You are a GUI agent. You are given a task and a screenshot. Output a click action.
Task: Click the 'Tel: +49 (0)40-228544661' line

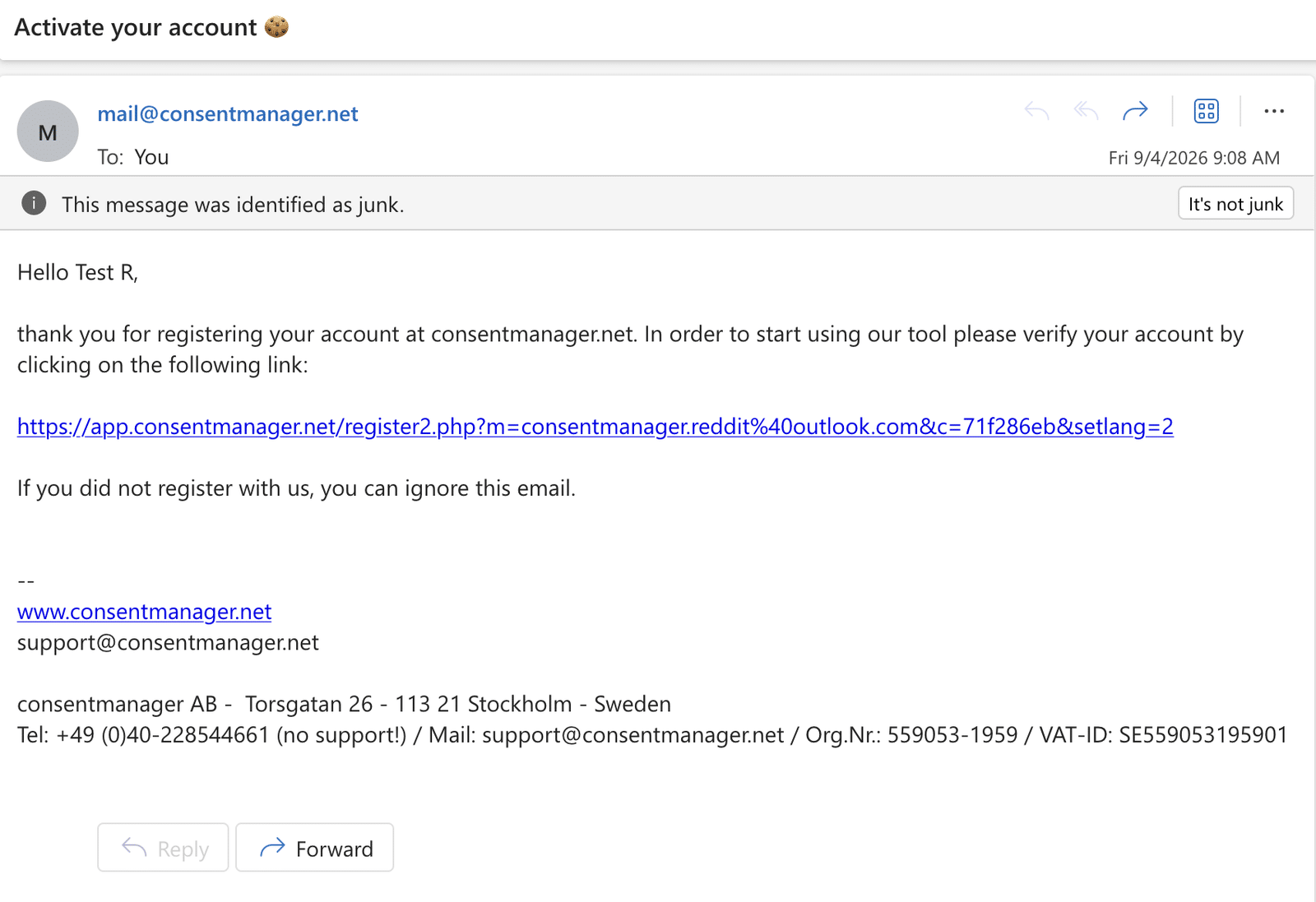(652, 735)
